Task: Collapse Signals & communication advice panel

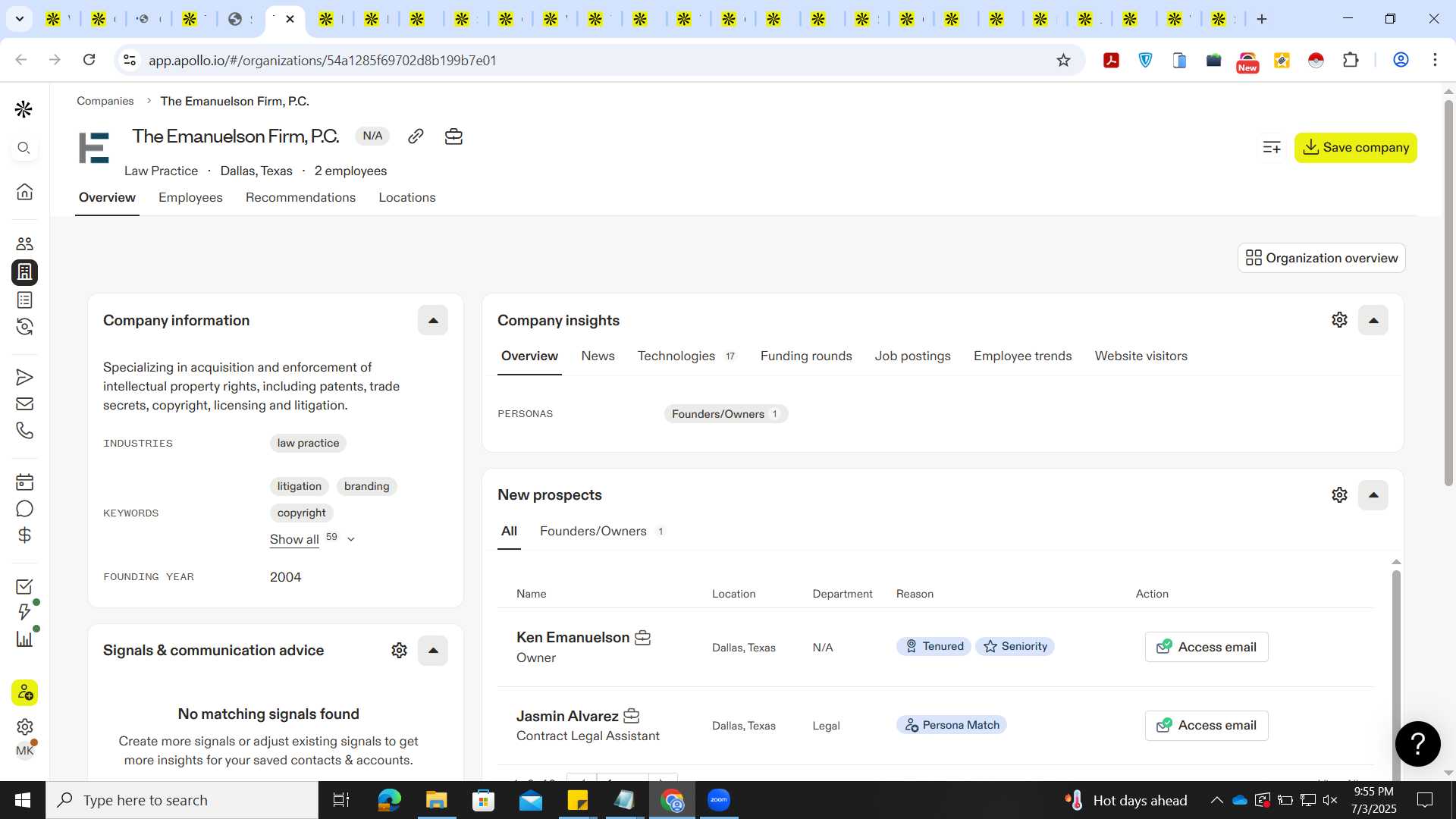Action: [x=433, y=651]
